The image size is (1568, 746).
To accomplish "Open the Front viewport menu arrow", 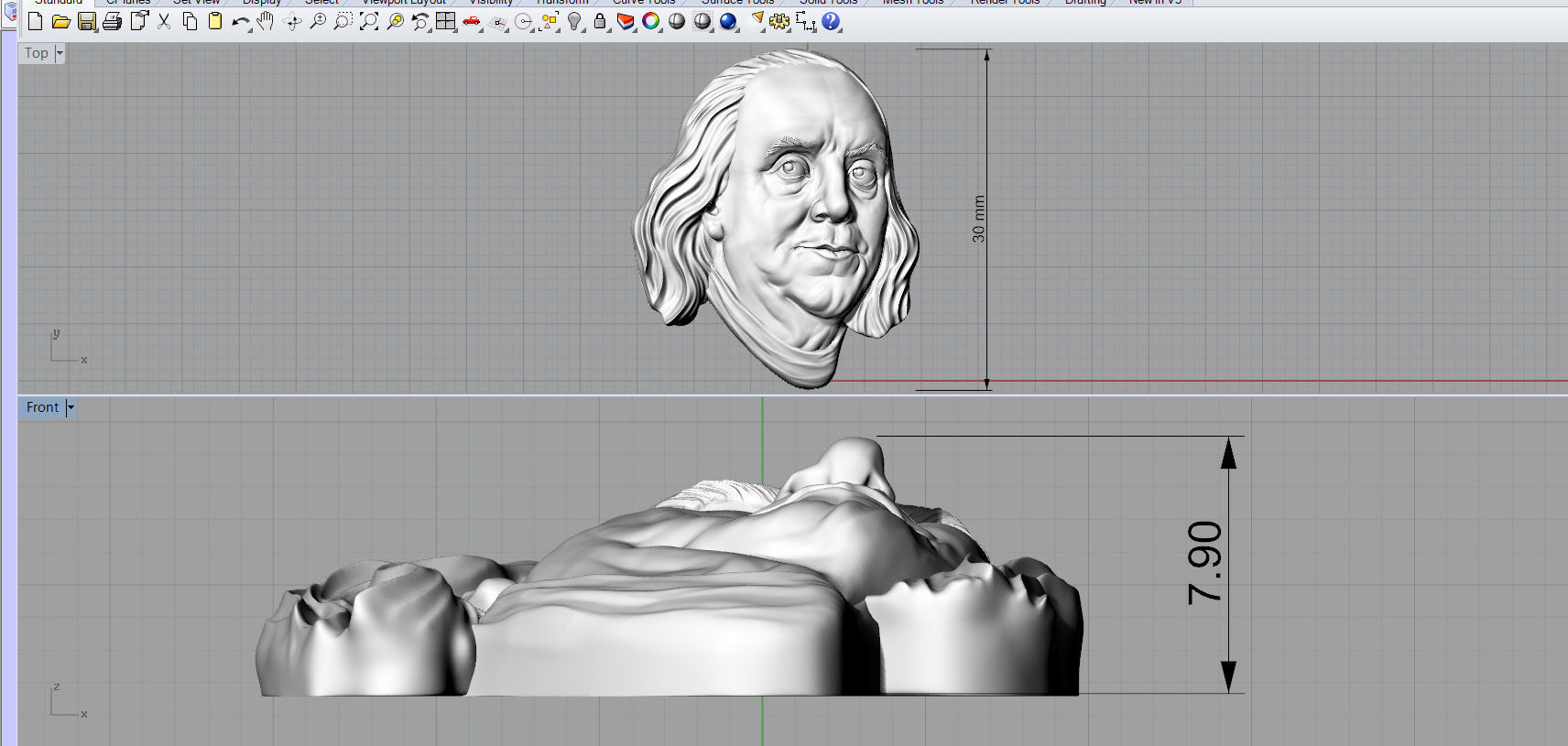I will click(71, 407).
